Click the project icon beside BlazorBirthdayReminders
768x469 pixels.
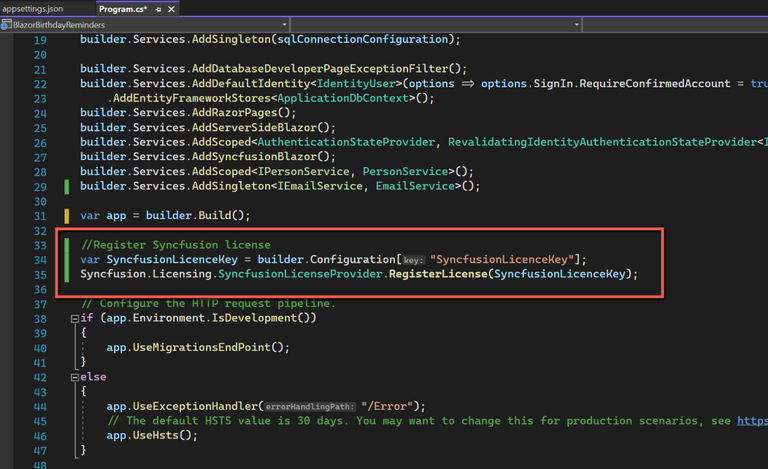click(6, 24)
